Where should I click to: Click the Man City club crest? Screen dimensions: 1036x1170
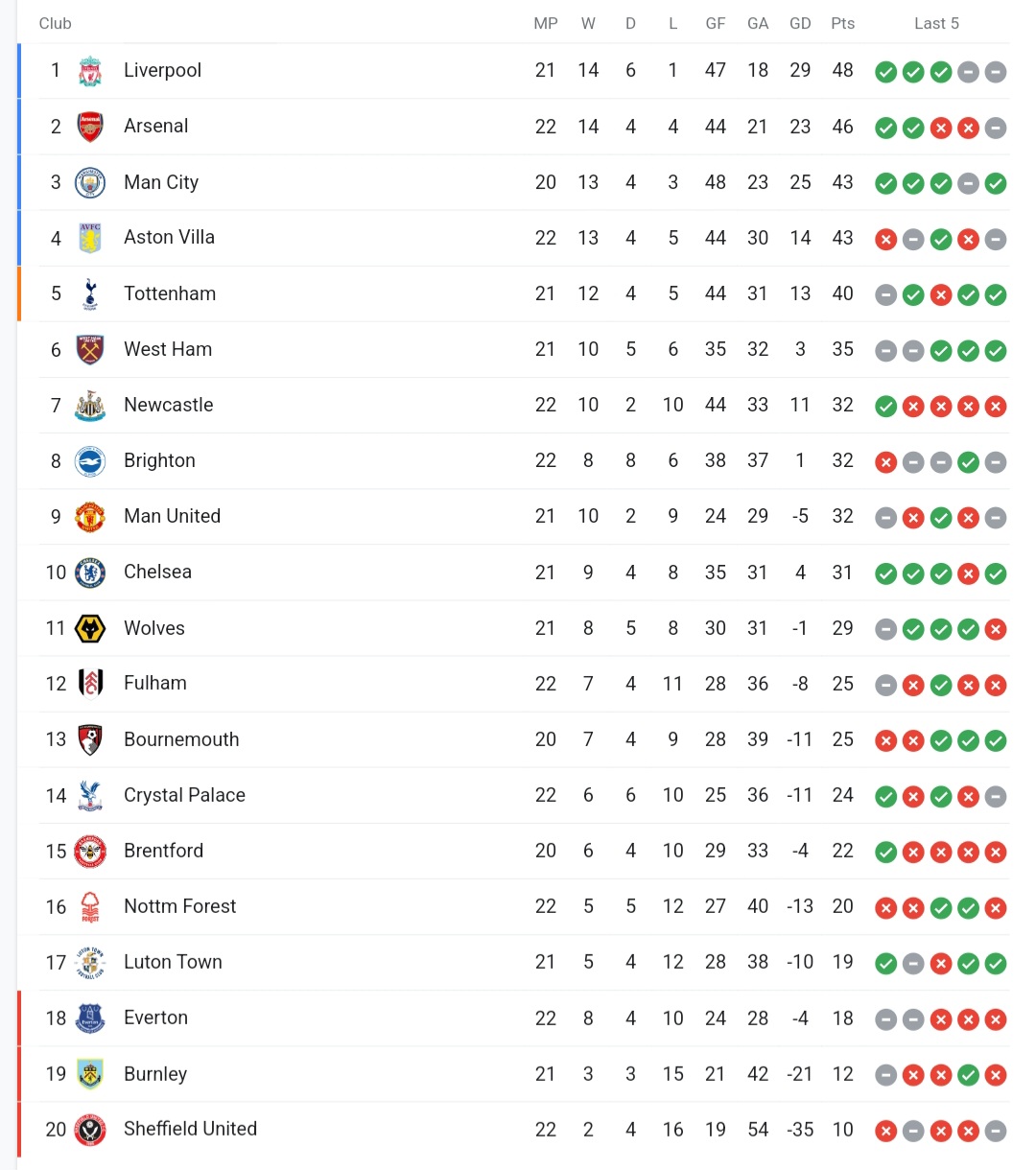90,182
